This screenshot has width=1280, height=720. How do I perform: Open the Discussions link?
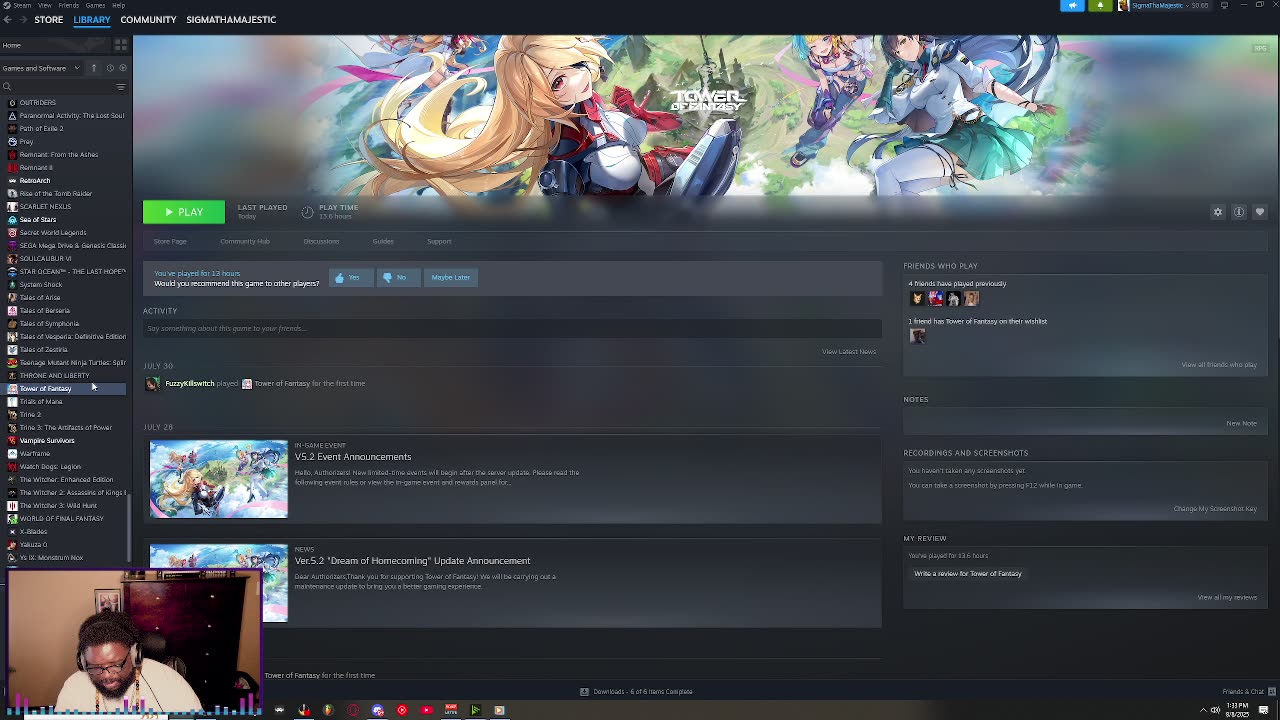[321, 241]
